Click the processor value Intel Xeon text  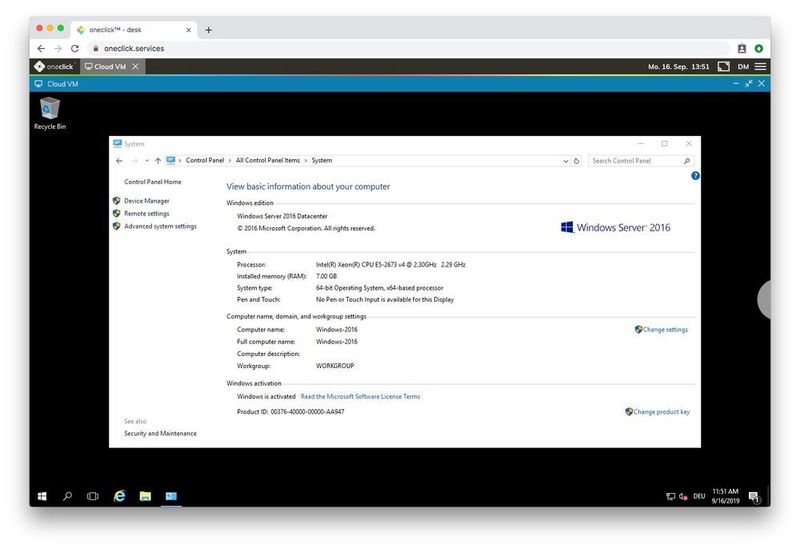(390, 265)
